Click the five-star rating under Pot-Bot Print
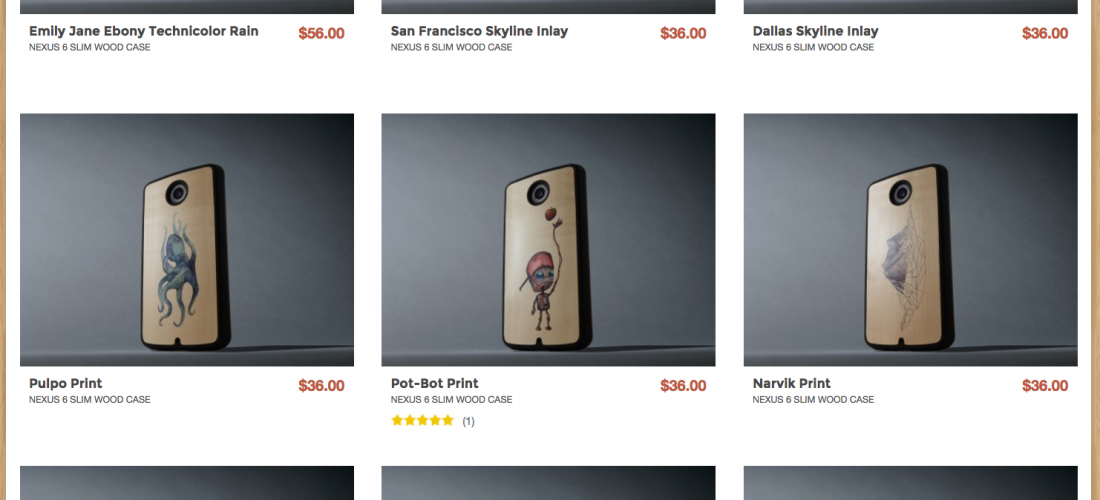1100x500 pixels. coord(422,421)
